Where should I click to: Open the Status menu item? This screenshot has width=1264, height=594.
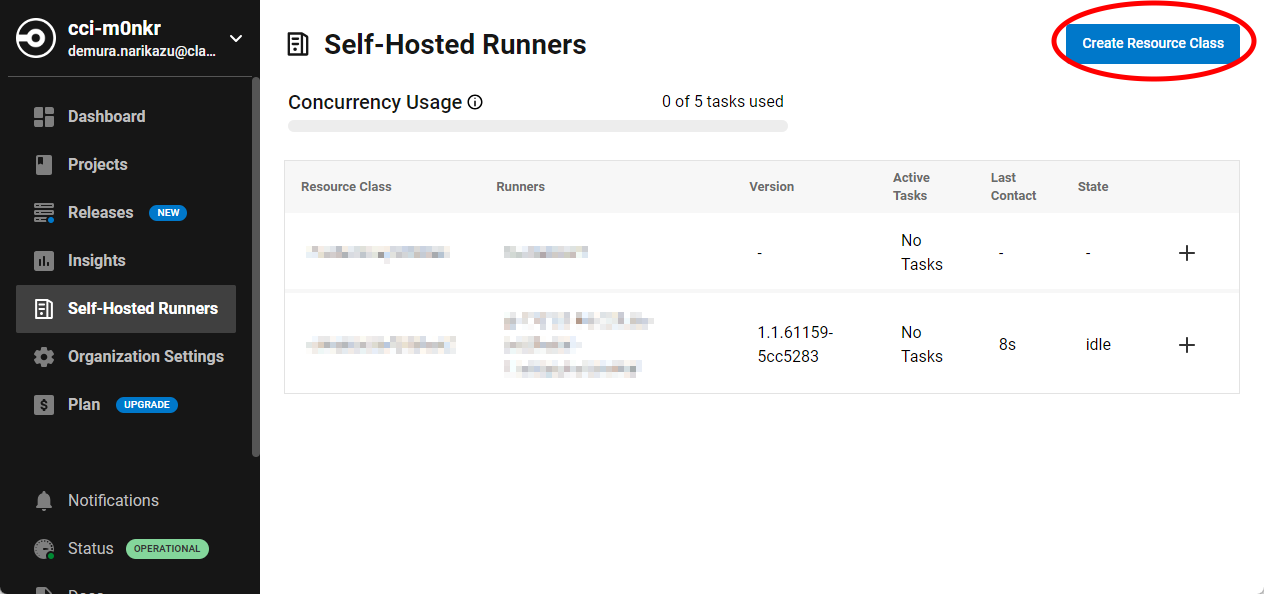[89, 548]
